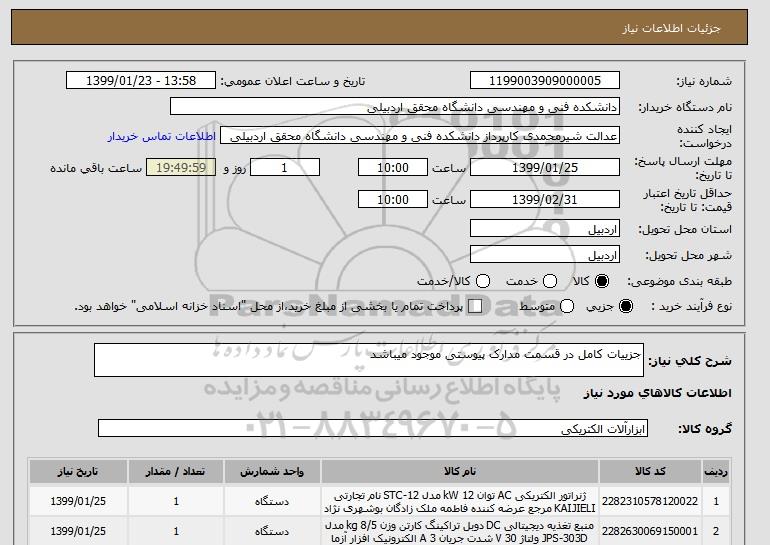770x545 pixels.
Task: Click the منبع تغذیه دیجیتالی DC product name cell
Action: point(460,531)
